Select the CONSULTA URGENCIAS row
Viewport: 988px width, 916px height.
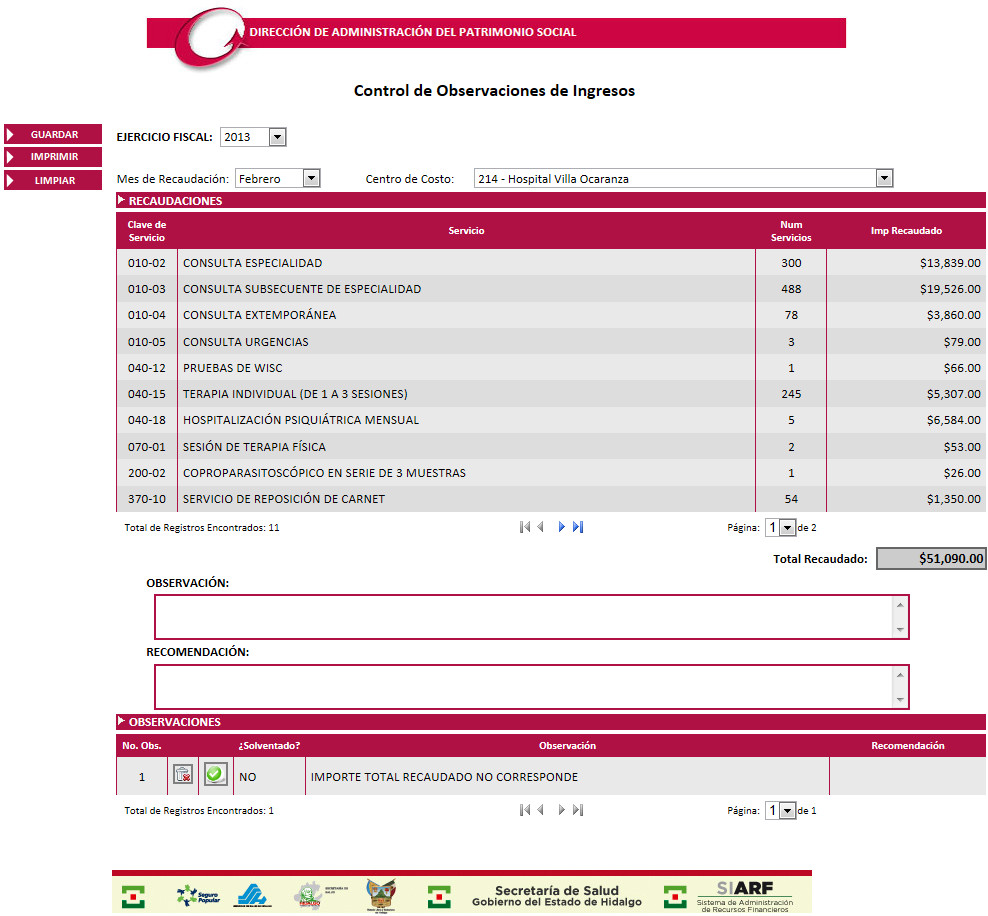[551, 341]
